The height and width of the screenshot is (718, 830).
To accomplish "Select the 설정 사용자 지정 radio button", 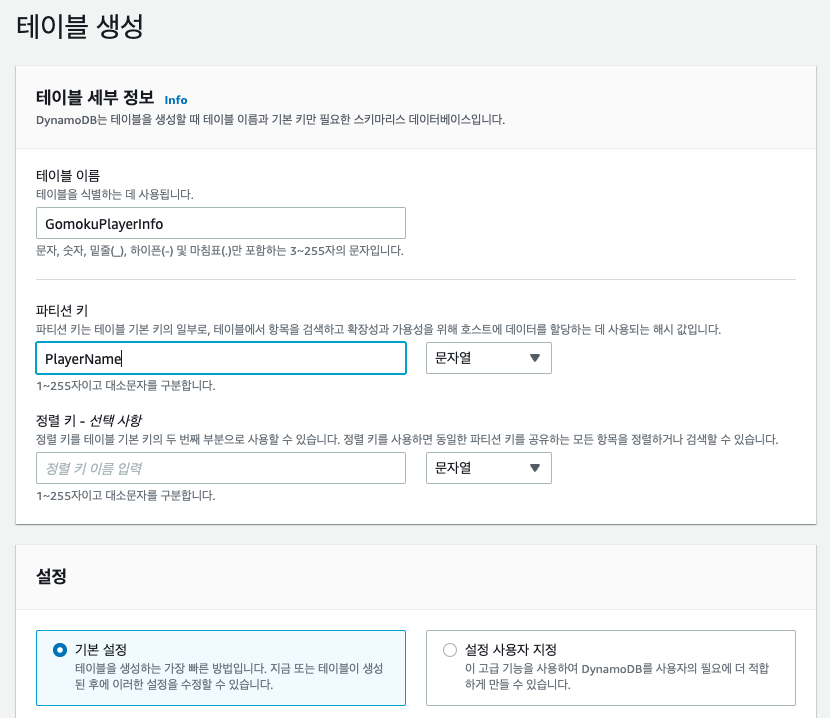I will (450, 650).
